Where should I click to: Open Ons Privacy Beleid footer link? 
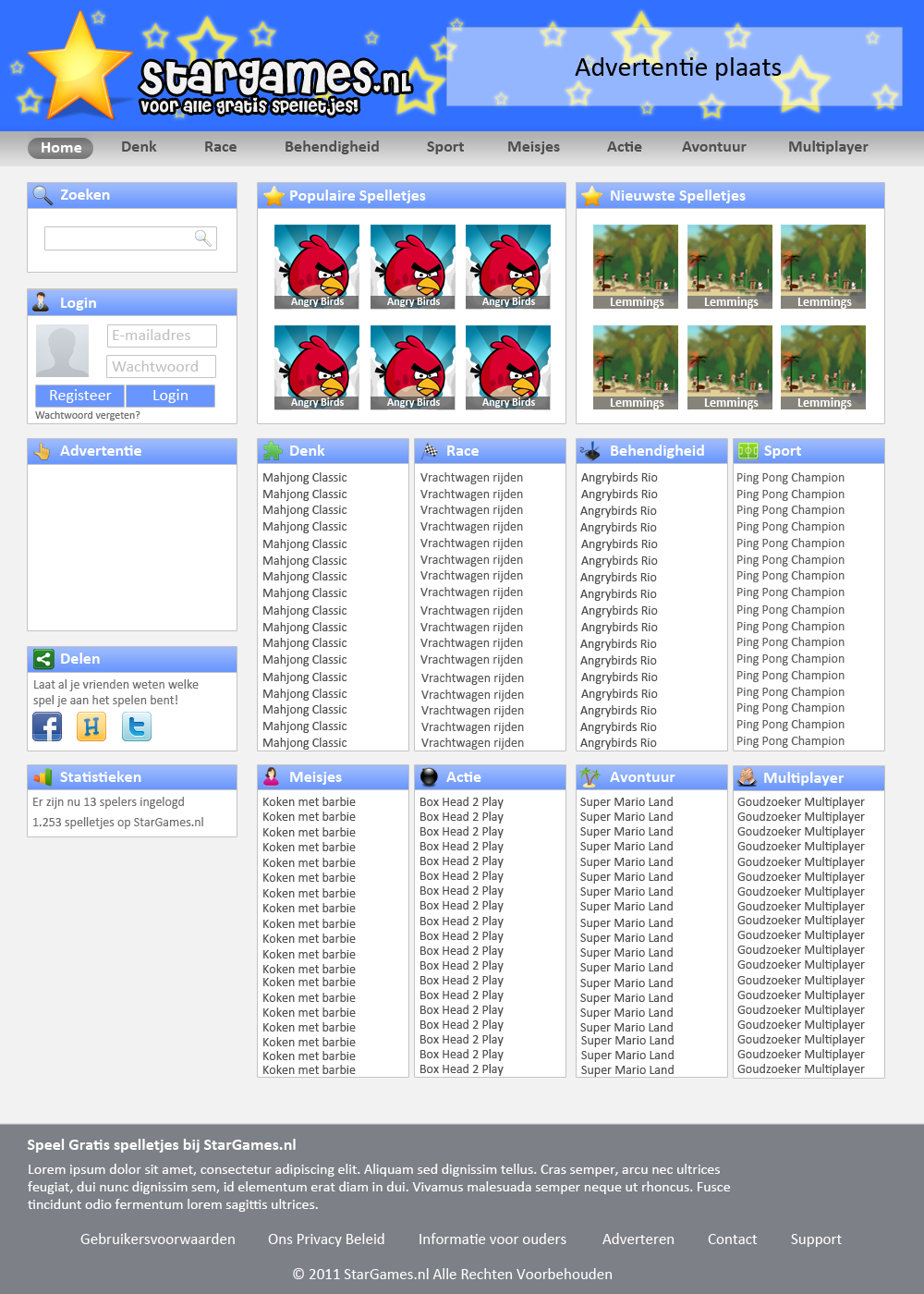click(326, 1239)
